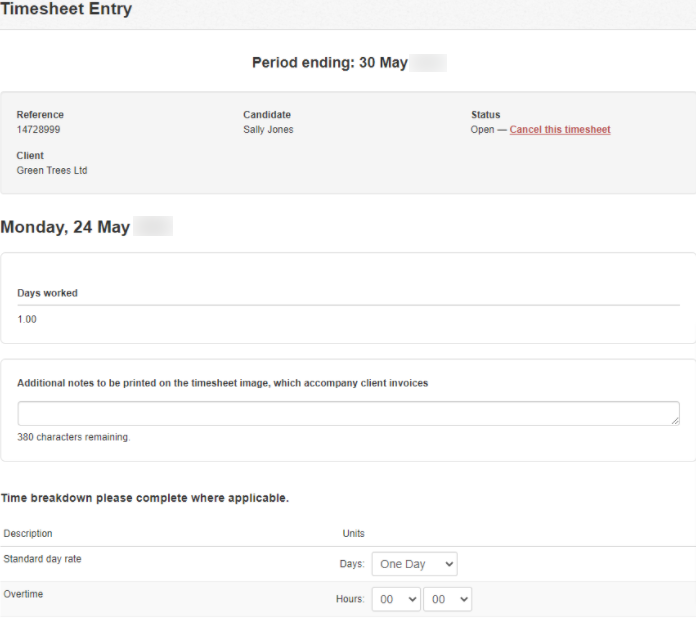The image size is (696, 623).
Task: Click the Period ending: 30 May heading
Action: pyautogui.click(x=330, y=63)
